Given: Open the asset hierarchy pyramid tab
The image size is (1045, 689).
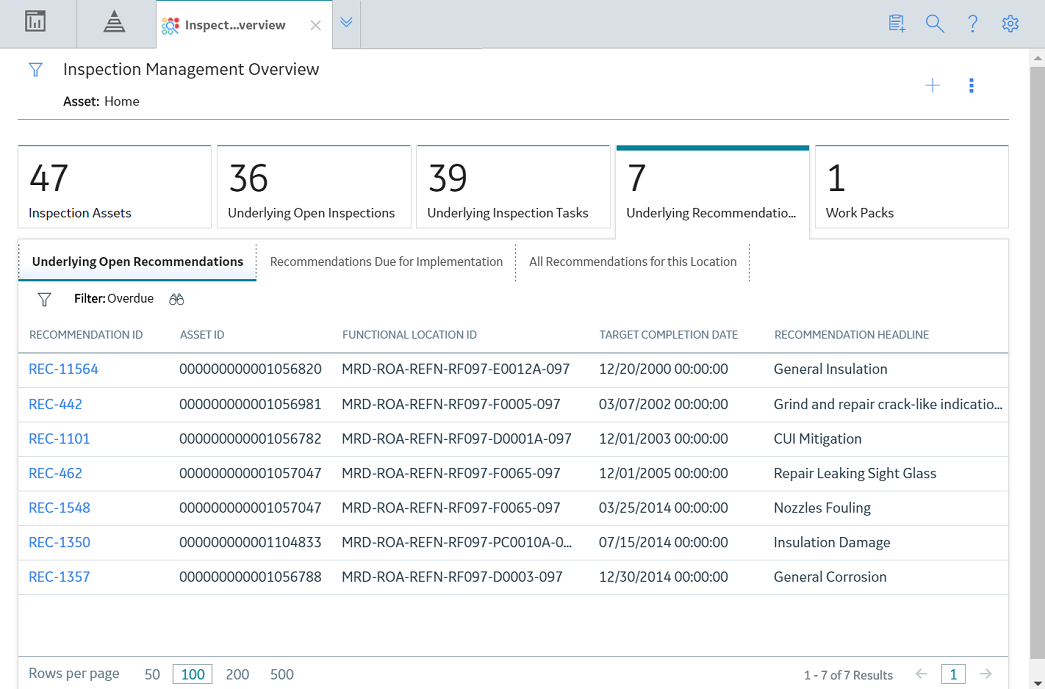Looking at the screenshot, I should [x=115, y=22].
